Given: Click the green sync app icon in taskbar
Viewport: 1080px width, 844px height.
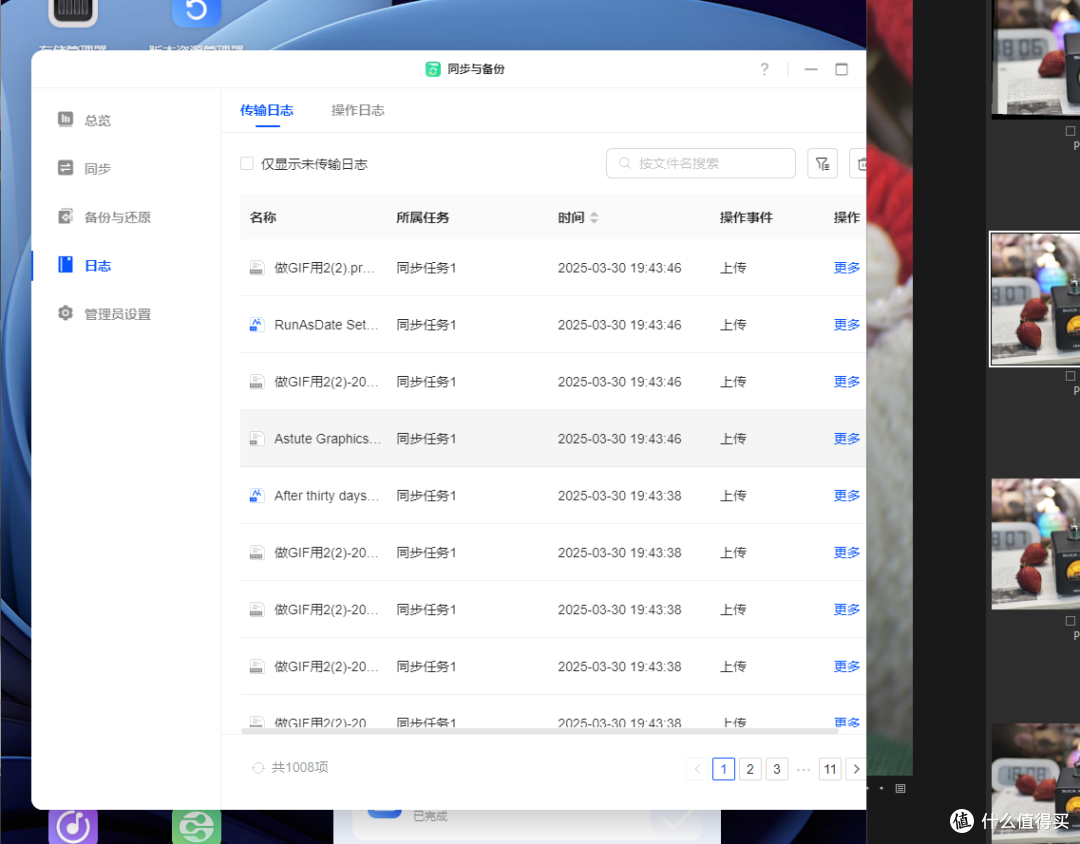Looking at the screenshot, I should [x=196, y=825].
